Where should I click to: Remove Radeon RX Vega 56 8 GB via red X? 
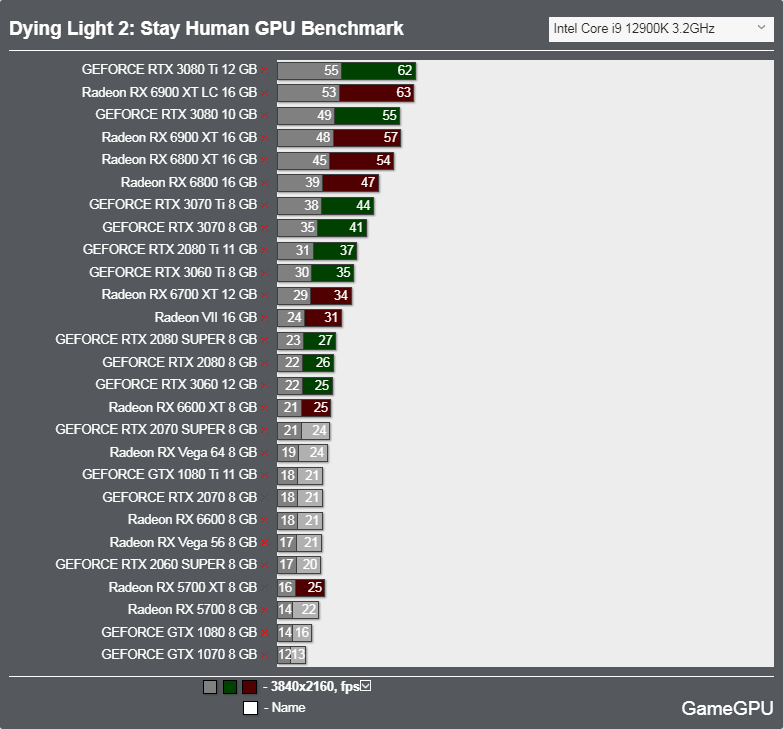265,543
